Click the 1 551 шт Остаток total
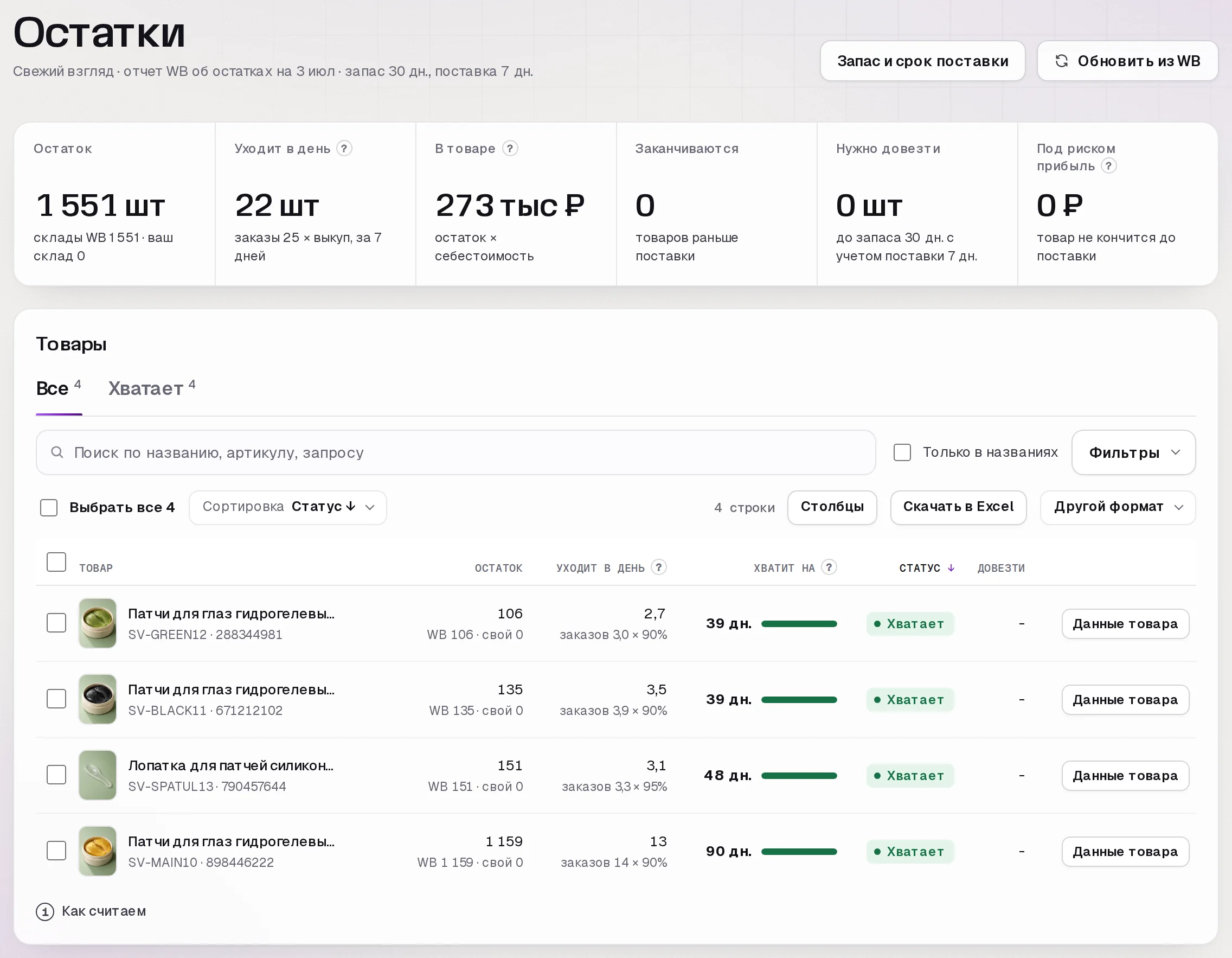The image size is (1232, 958). pos(100,206)
